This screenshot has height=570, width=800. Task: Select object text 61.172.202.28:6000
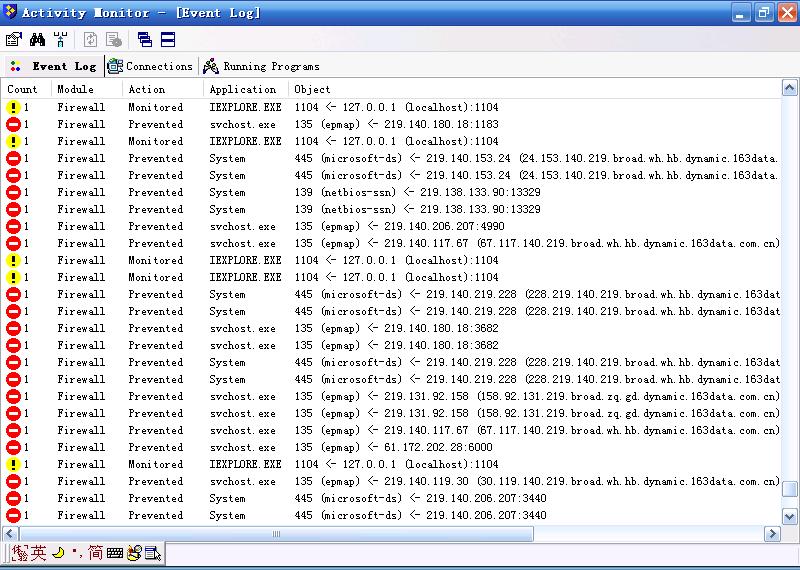pyautogui.click(x=393, y=447)
